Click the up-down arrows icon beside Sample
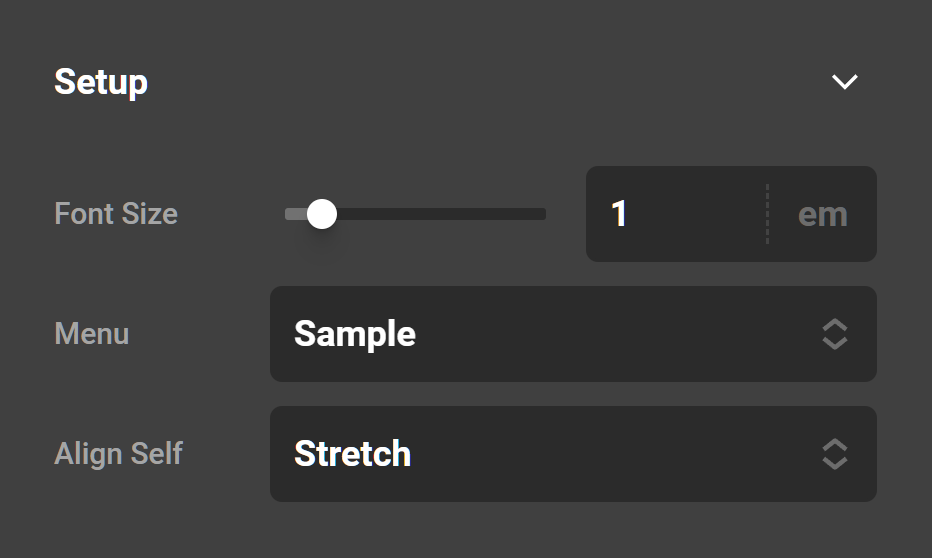Screen dimensions: 932x558 pyautogui.click(x=835, y=334)
